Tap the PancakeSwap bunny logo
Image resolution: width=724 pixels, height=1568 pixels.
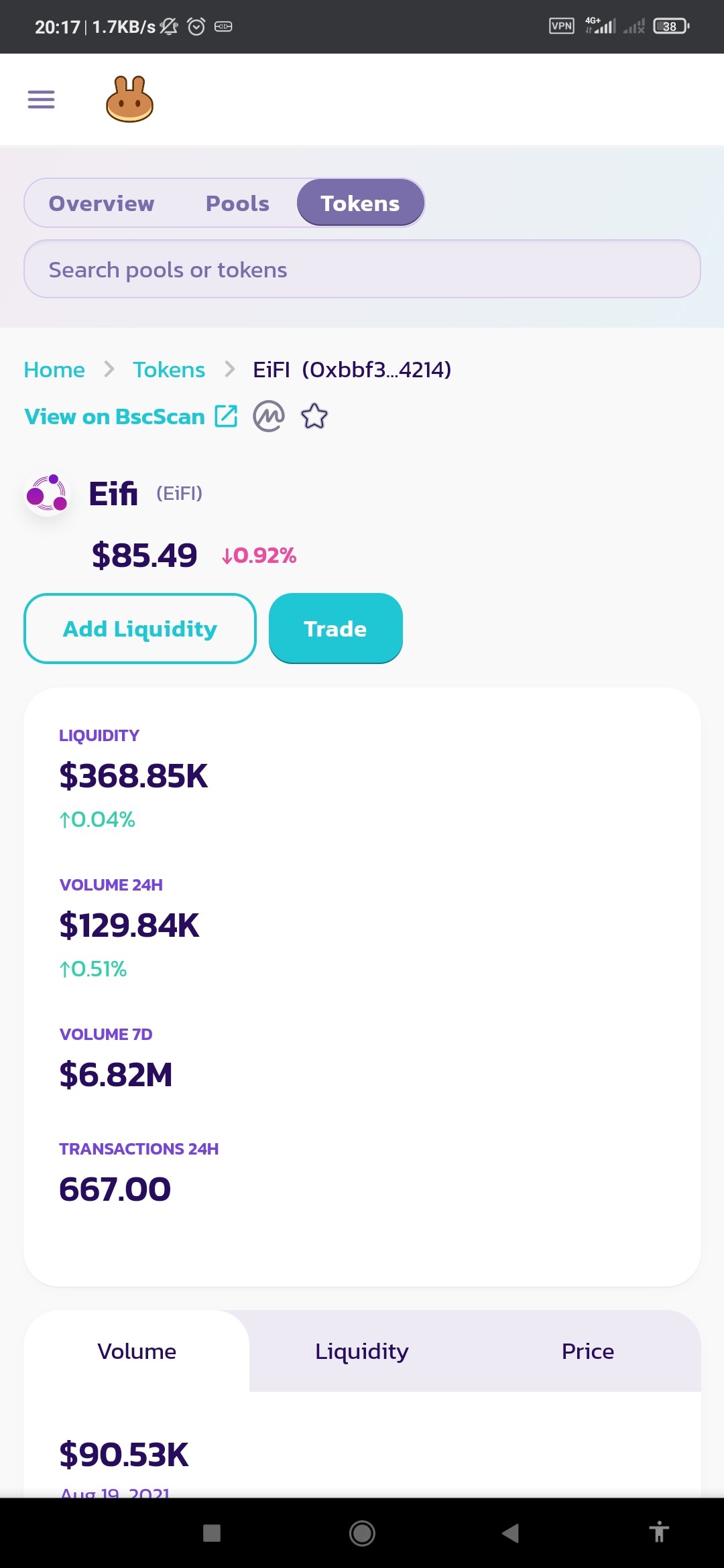pos(130,99)
